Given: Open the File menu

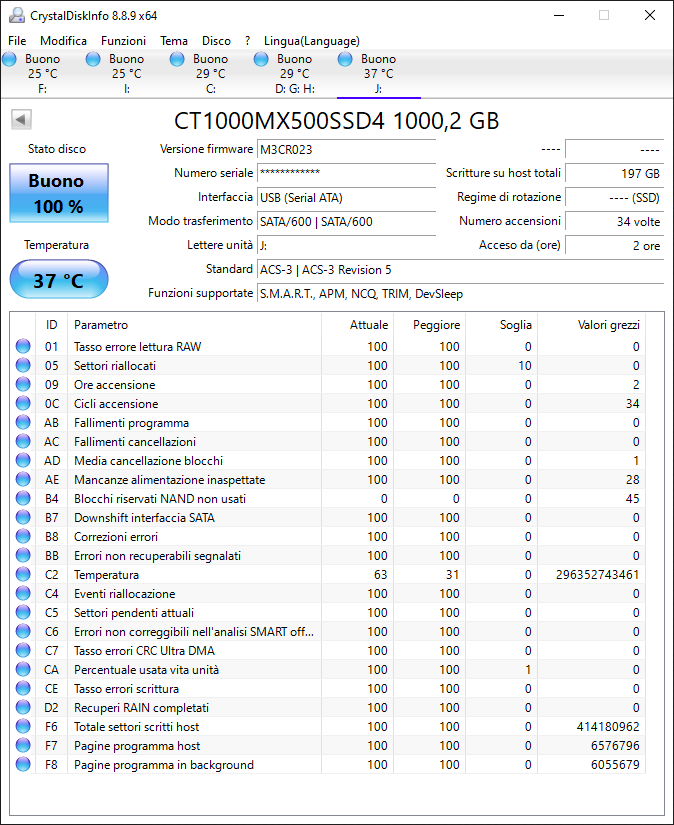Looking at the screenshot, I should pos(17,41).
